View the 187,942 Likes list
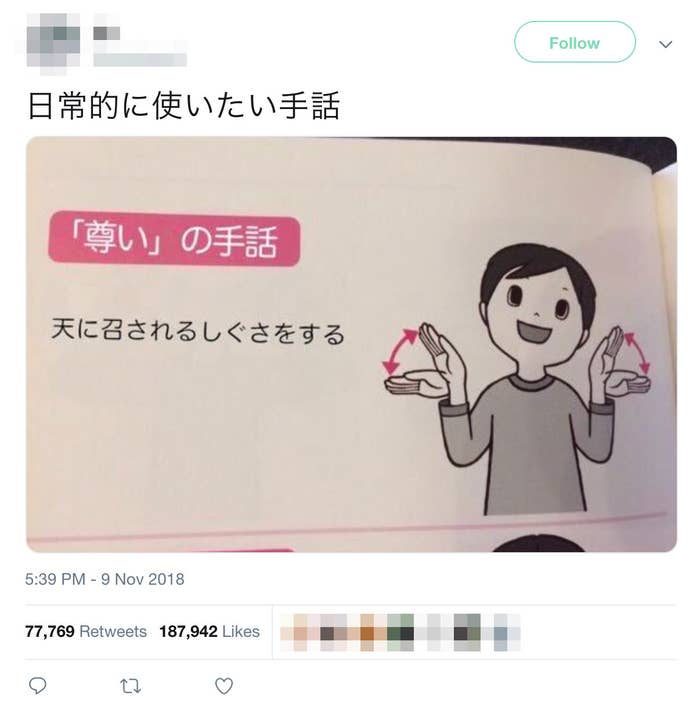Viewport: 700px width, 710px height. (210, 631)
